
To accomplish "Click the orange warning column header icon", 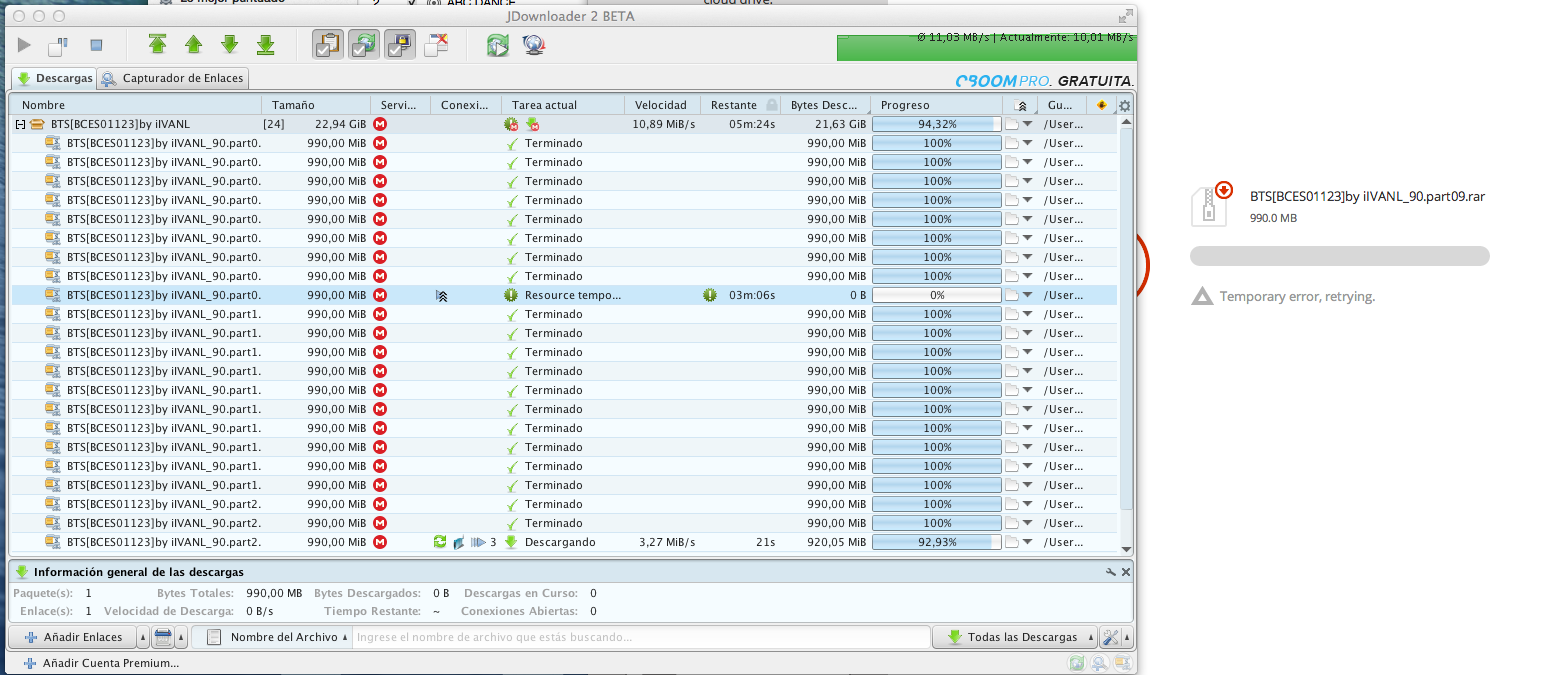I will [x=1101, y=105].
